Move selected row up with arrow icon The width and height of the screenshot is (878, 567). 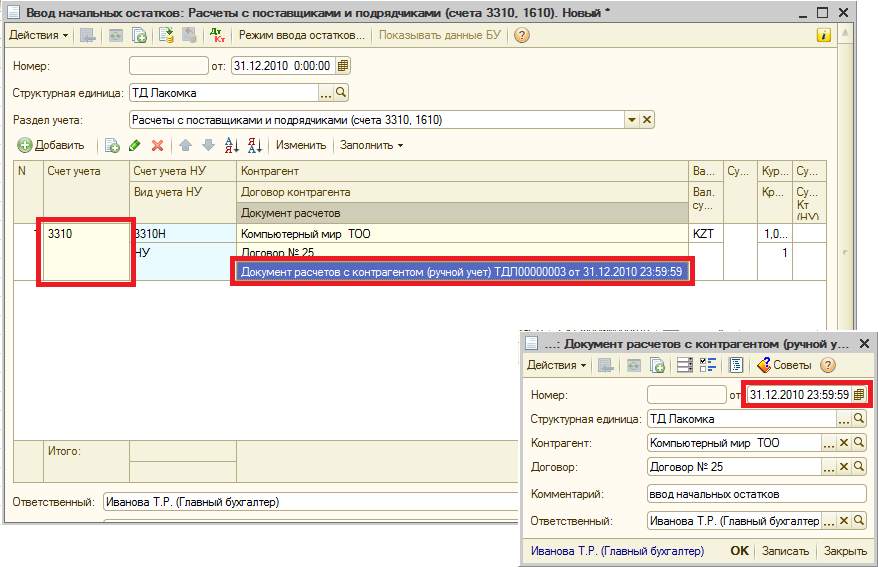tap(185, 145)
